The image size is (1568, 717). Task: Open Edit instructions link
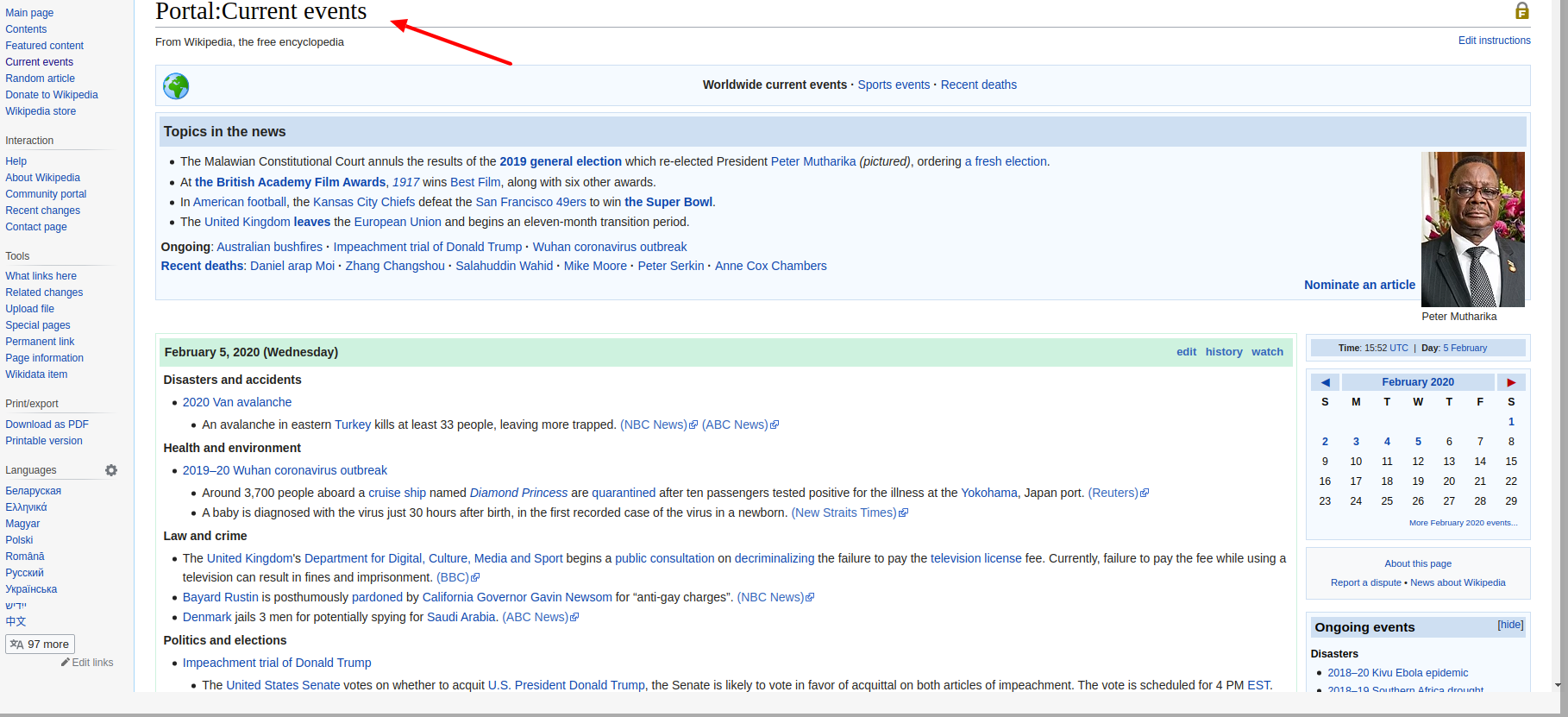coord(1495,41)
